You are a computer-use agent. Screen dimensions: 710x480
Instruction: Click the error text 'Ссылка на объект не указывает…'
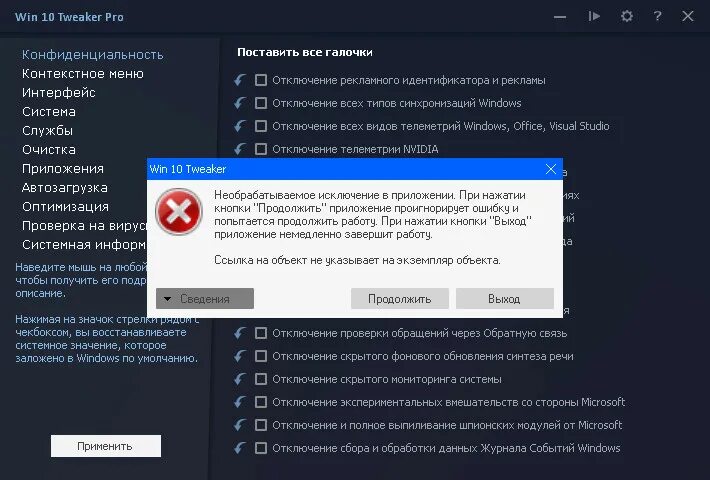pyautogui.click(x=357, y=260)
